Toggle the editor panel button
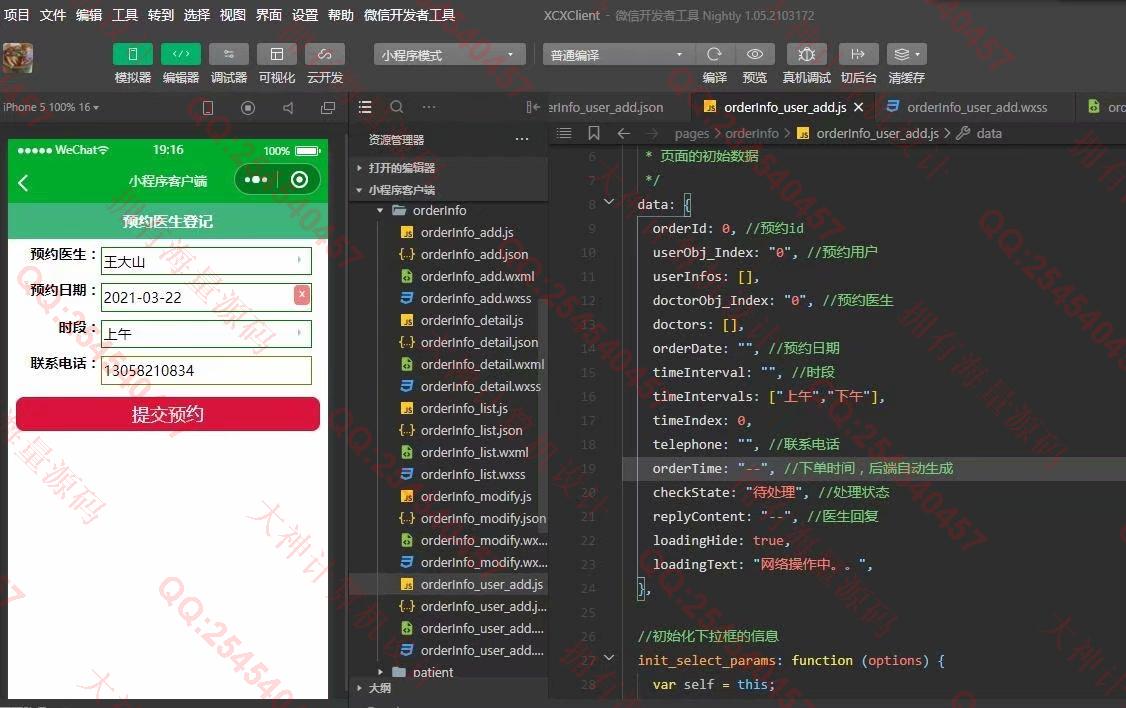This screenshot has height=708, width=1126. pos(181,55)
